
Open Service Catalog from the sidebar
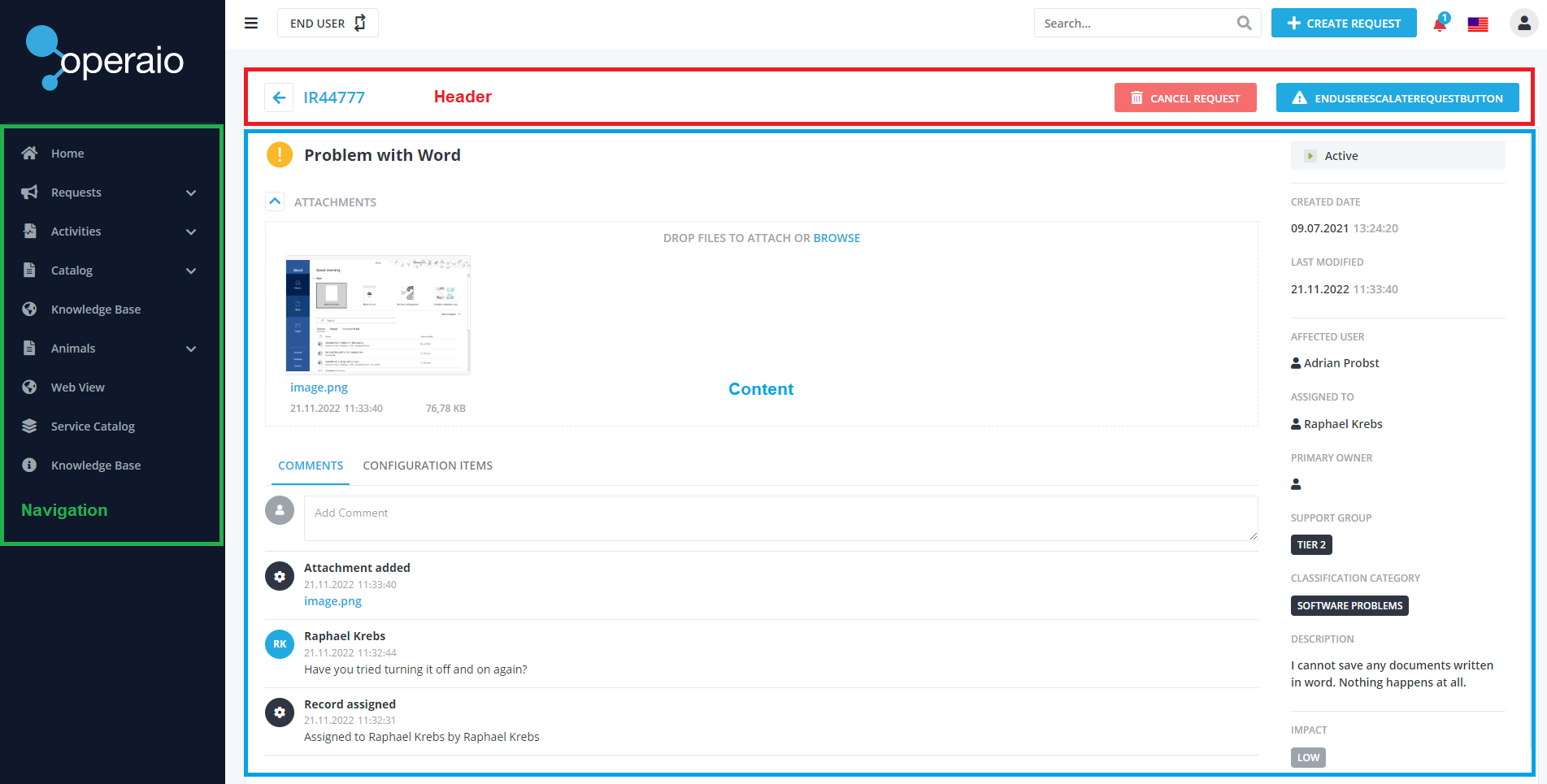[x=93, y=427]
